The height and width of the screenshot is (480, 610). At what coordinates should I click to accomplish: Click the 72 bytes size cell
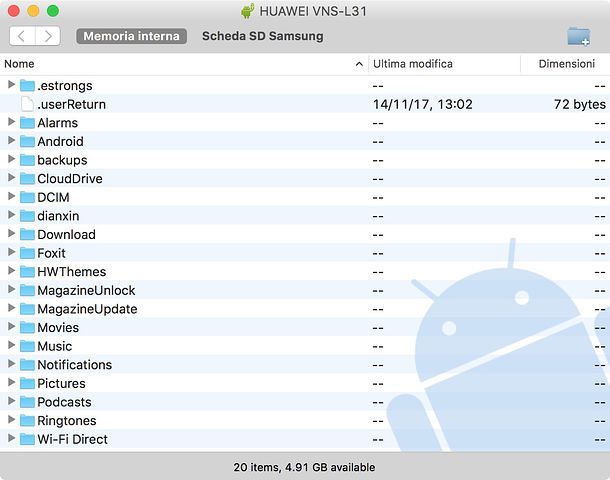(580, 104)
